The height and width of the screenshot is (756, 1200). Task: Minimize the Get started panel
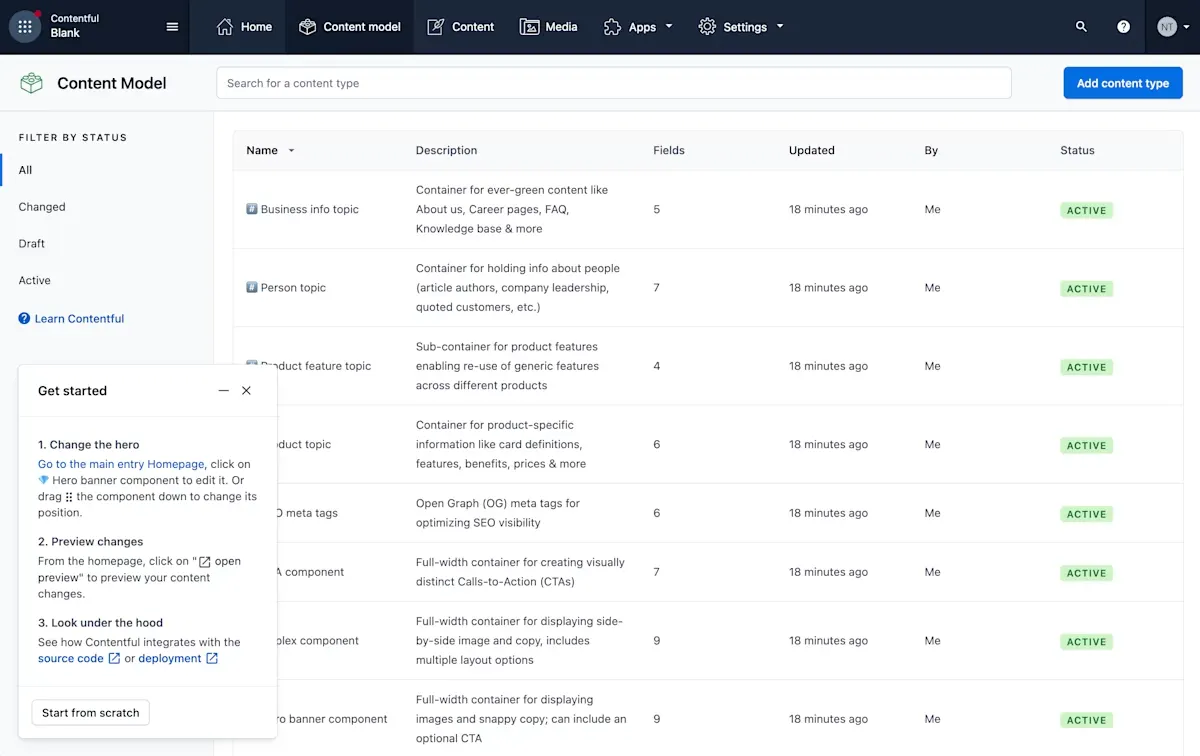[x=223, y=391]
